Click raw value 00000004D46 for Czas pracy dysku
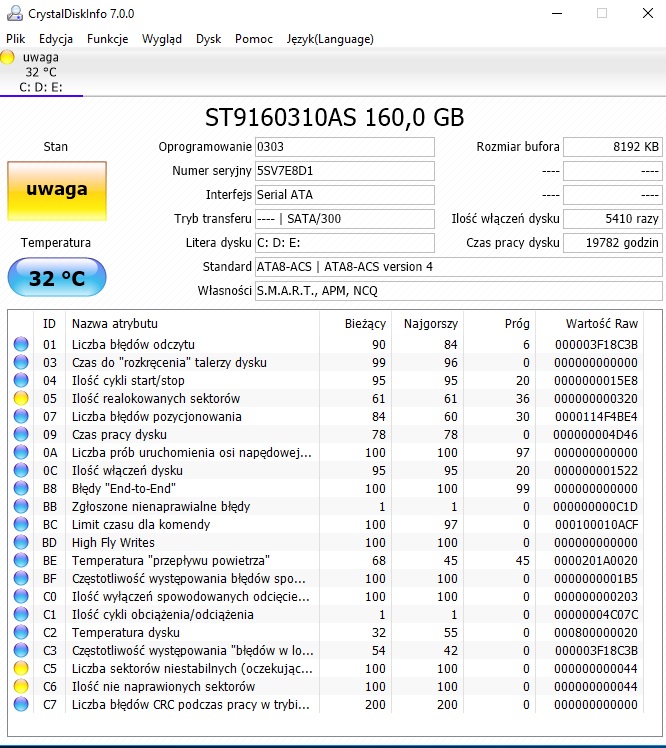Viewport: 666px width, 748px height. [x=595, y=435]
